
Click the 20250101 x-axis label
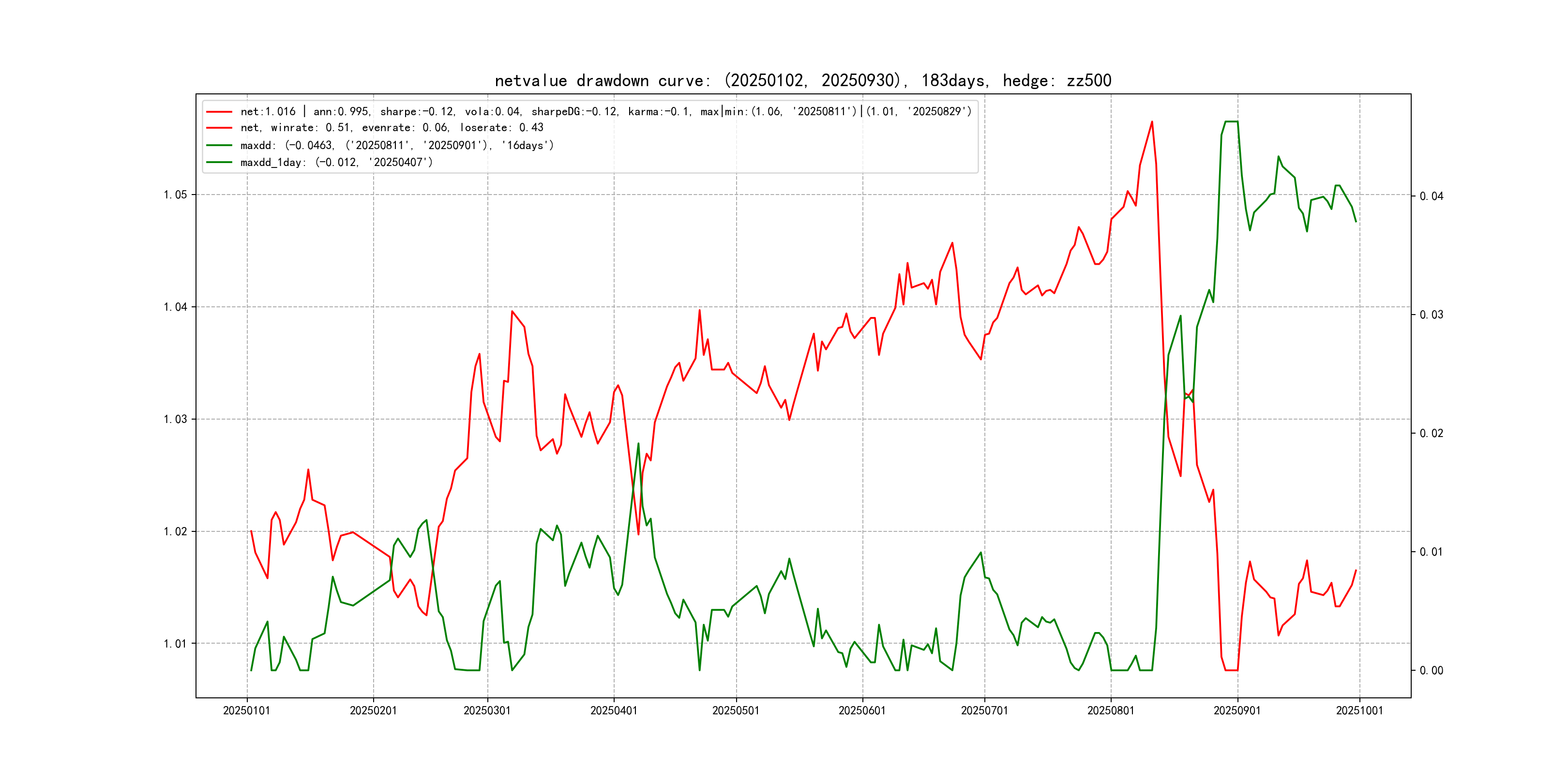click(x=246, y=710)
